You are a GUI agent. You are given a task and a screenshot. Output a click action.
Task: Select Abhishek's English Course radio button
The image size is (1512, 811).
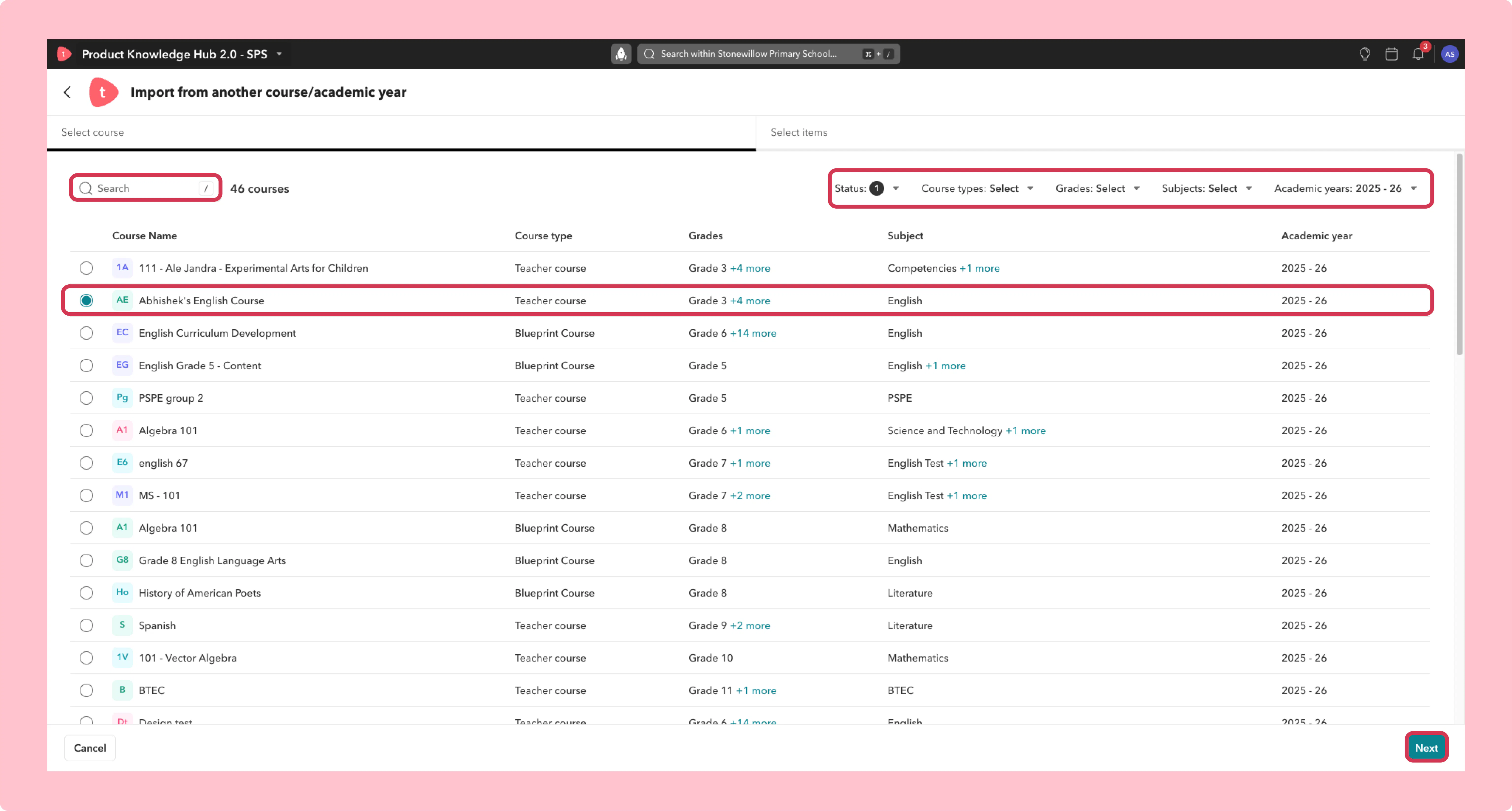coord(86,300)
